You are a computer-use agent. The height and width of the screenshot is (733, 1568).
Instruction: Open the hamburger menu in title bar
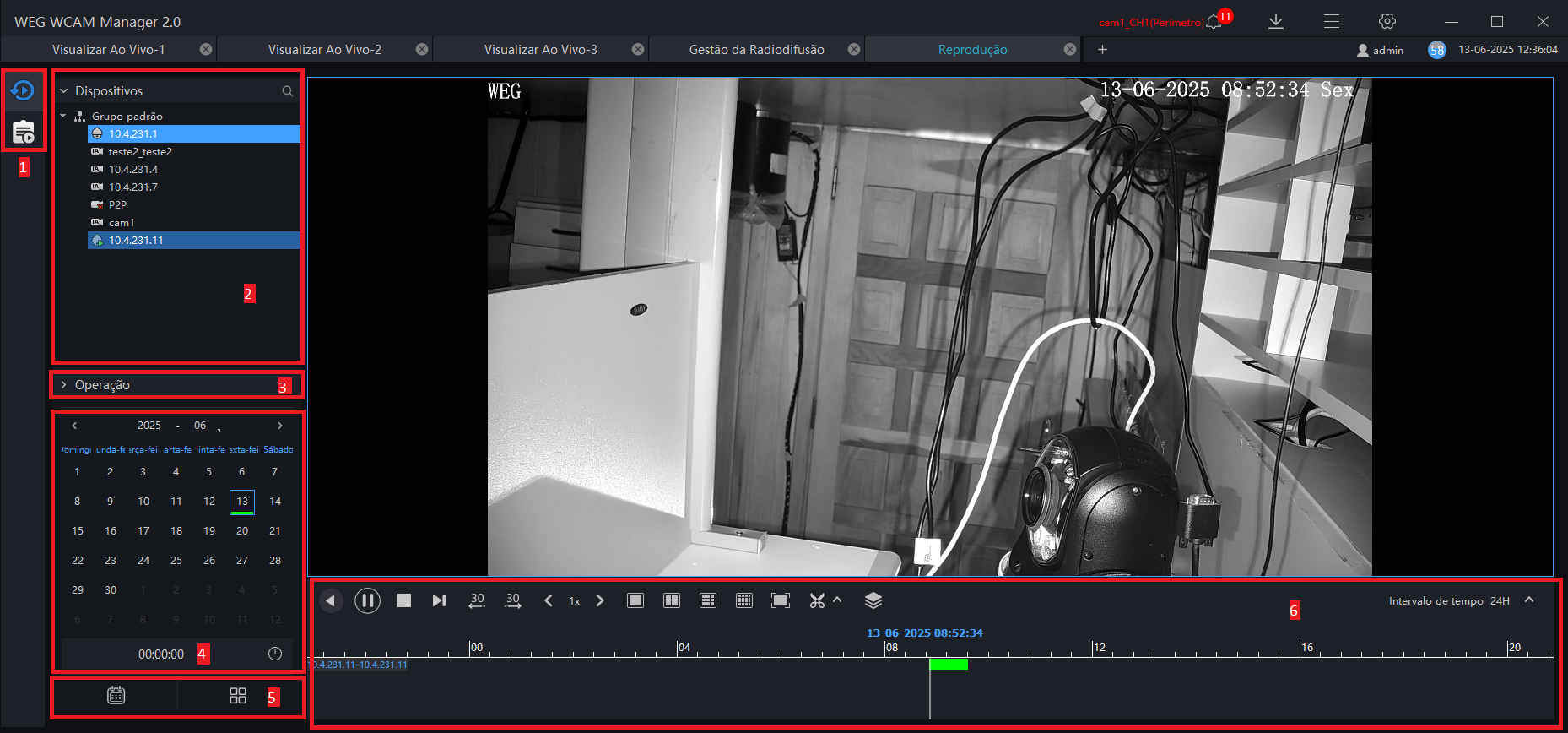pyautogui.click(x=1332, y=22)
